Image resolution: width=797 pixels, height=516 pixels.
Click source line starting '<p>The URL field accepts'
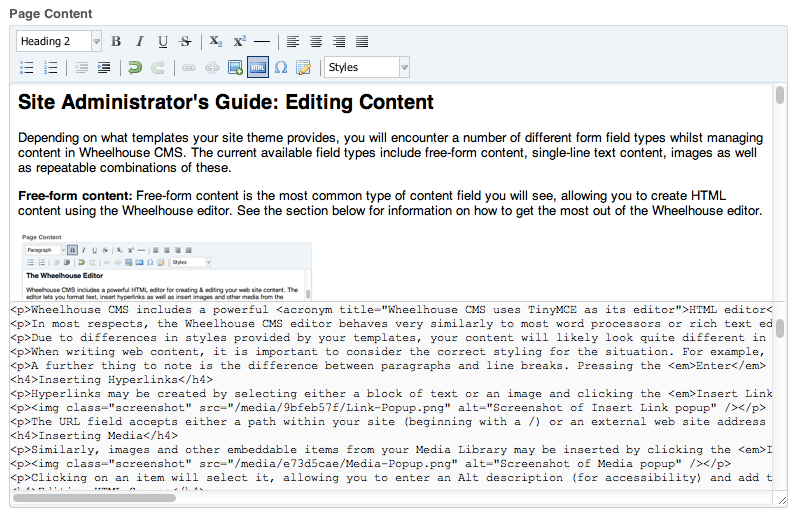pyautogui.click(x=388, y=421)
